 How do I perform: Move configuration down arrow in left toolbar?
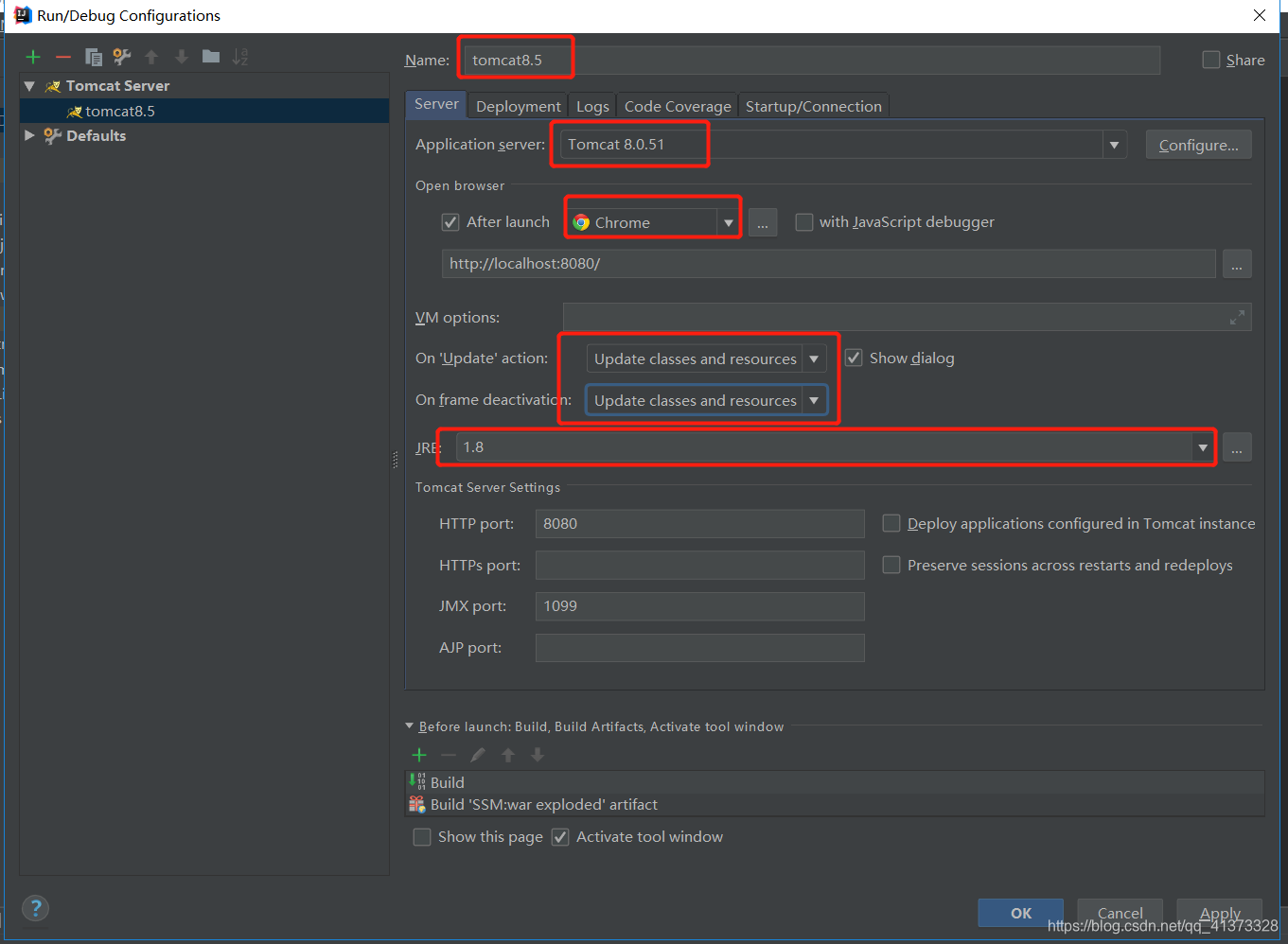pos(182,57)
